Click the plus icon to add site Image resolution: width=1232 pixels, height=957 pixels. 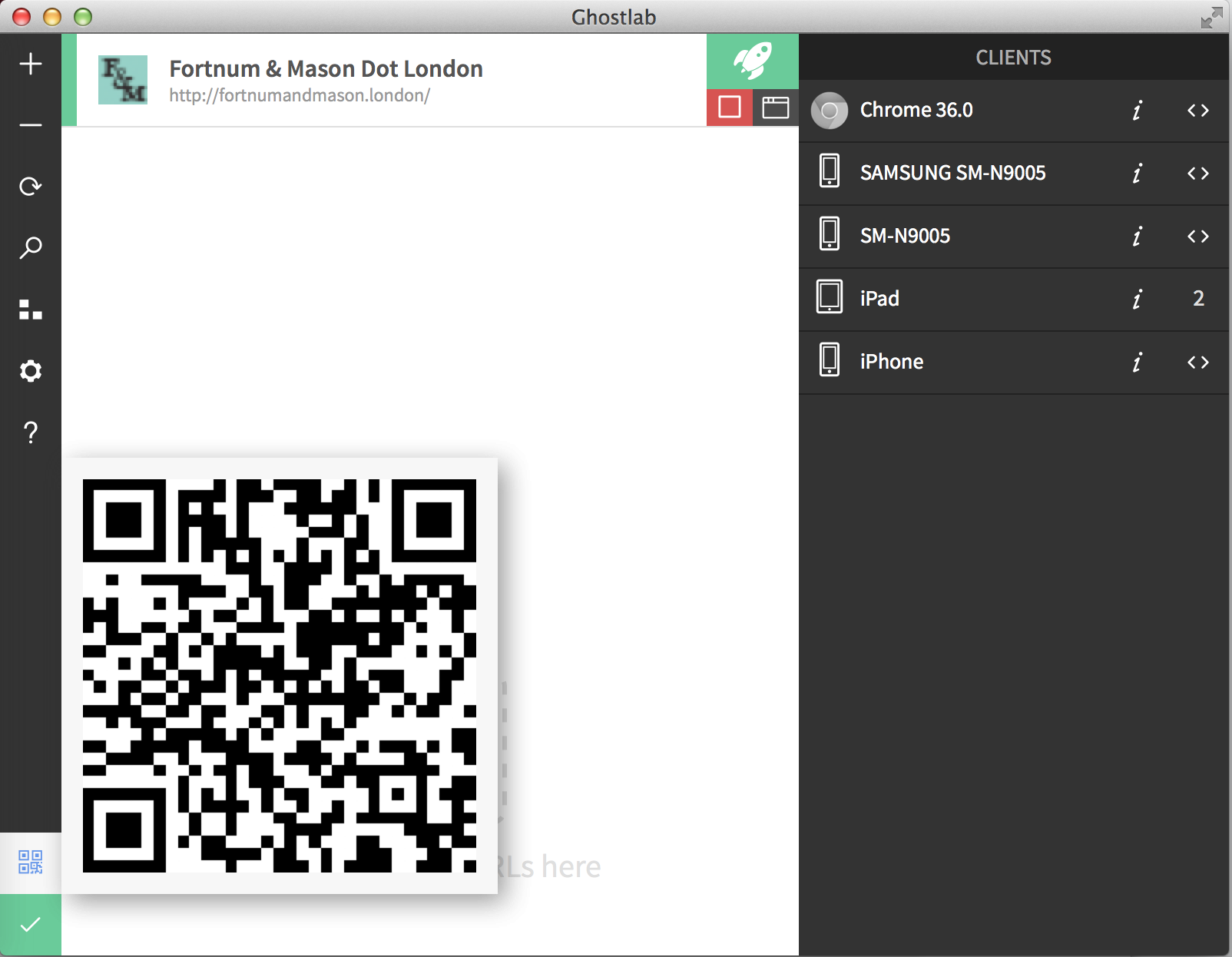31,64
